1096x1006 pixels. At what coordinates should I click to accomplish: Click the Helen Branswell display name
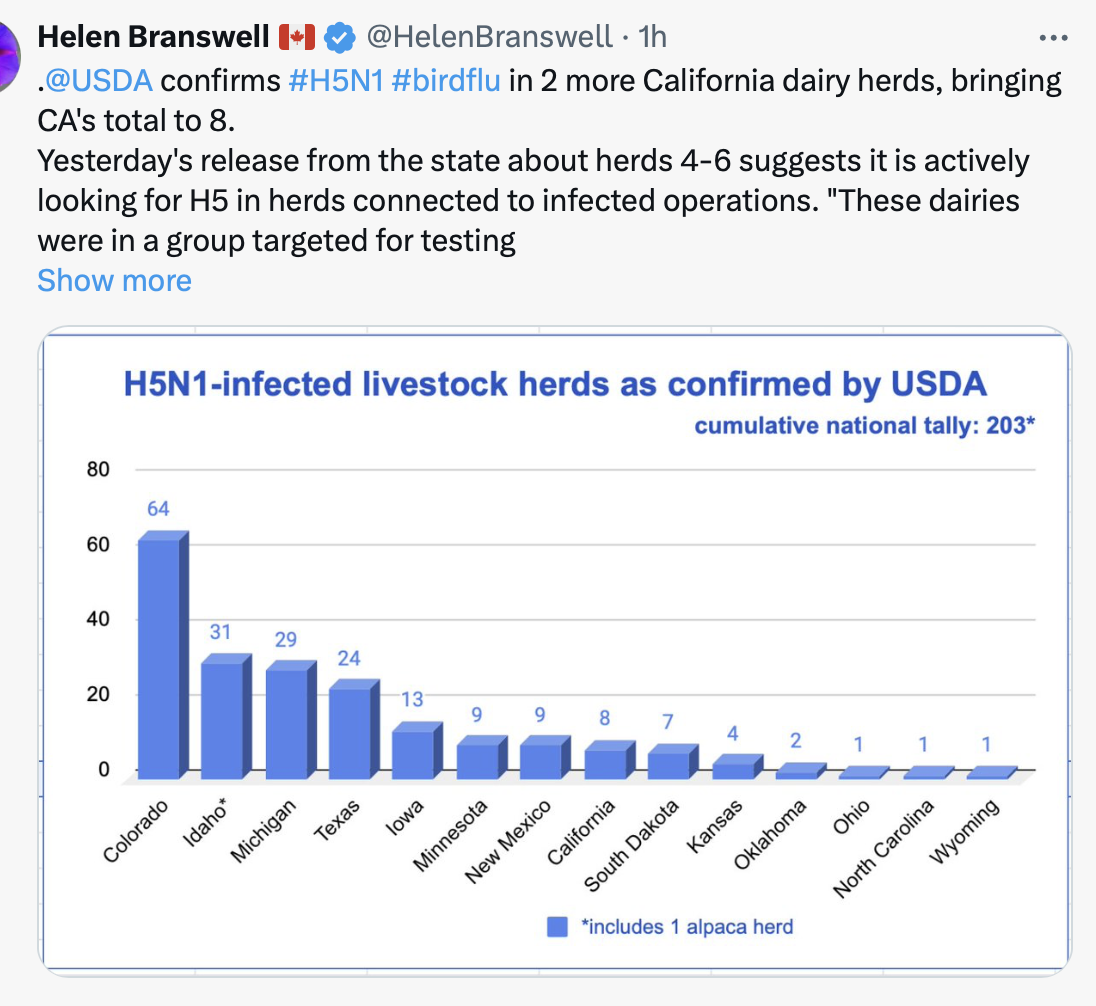[x=154, y=38]
